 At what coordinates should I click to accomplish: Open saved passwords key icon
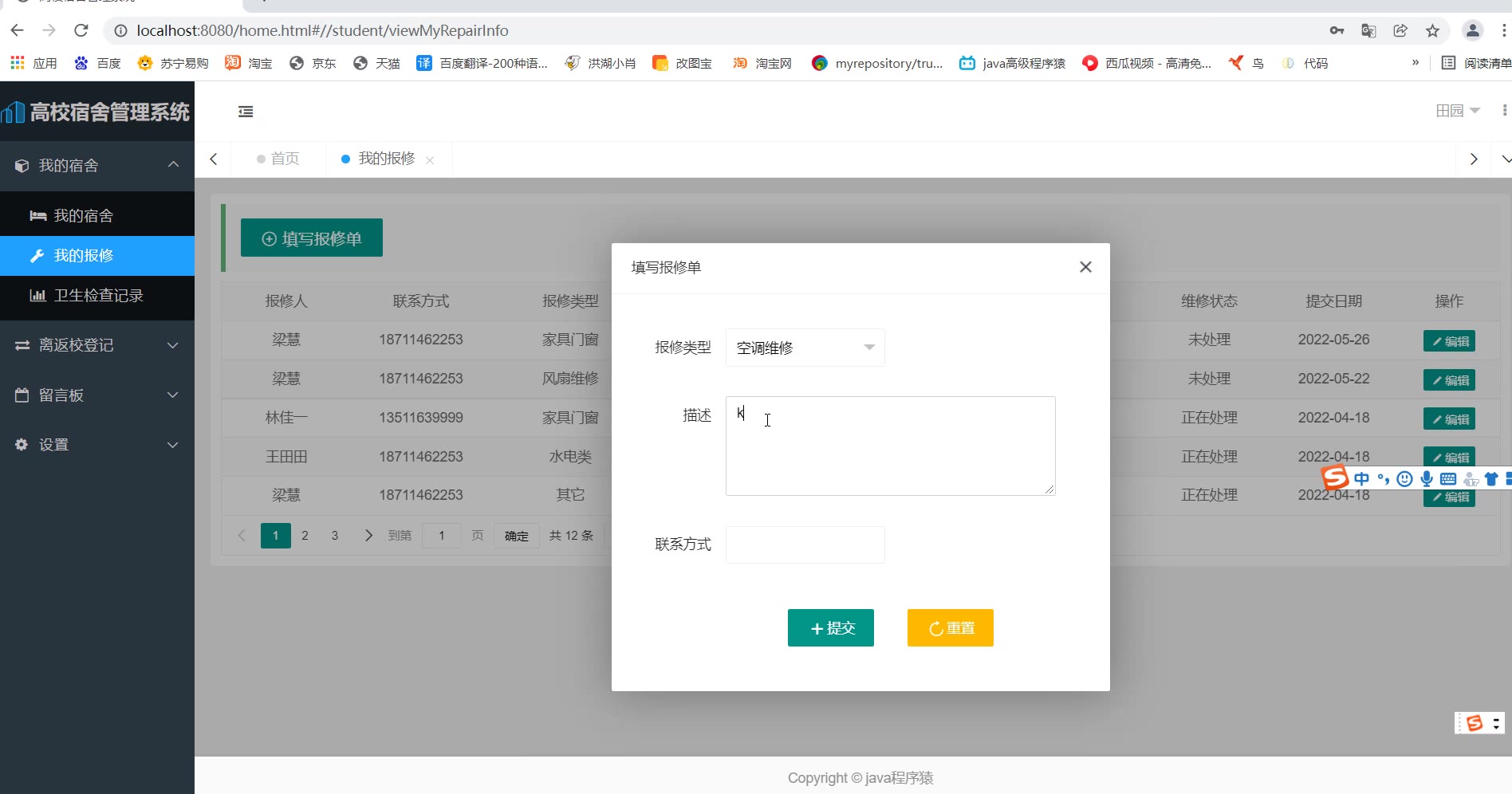pyautogui.click(x=1337, y=30)
